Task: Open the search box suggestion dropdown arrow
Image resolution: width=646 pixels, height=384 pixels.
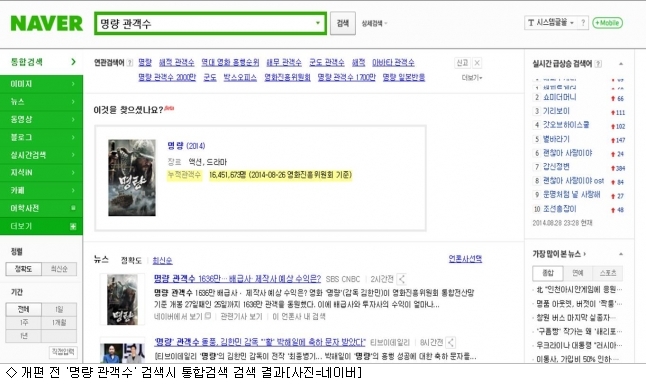Action: [x=318, y=23]
